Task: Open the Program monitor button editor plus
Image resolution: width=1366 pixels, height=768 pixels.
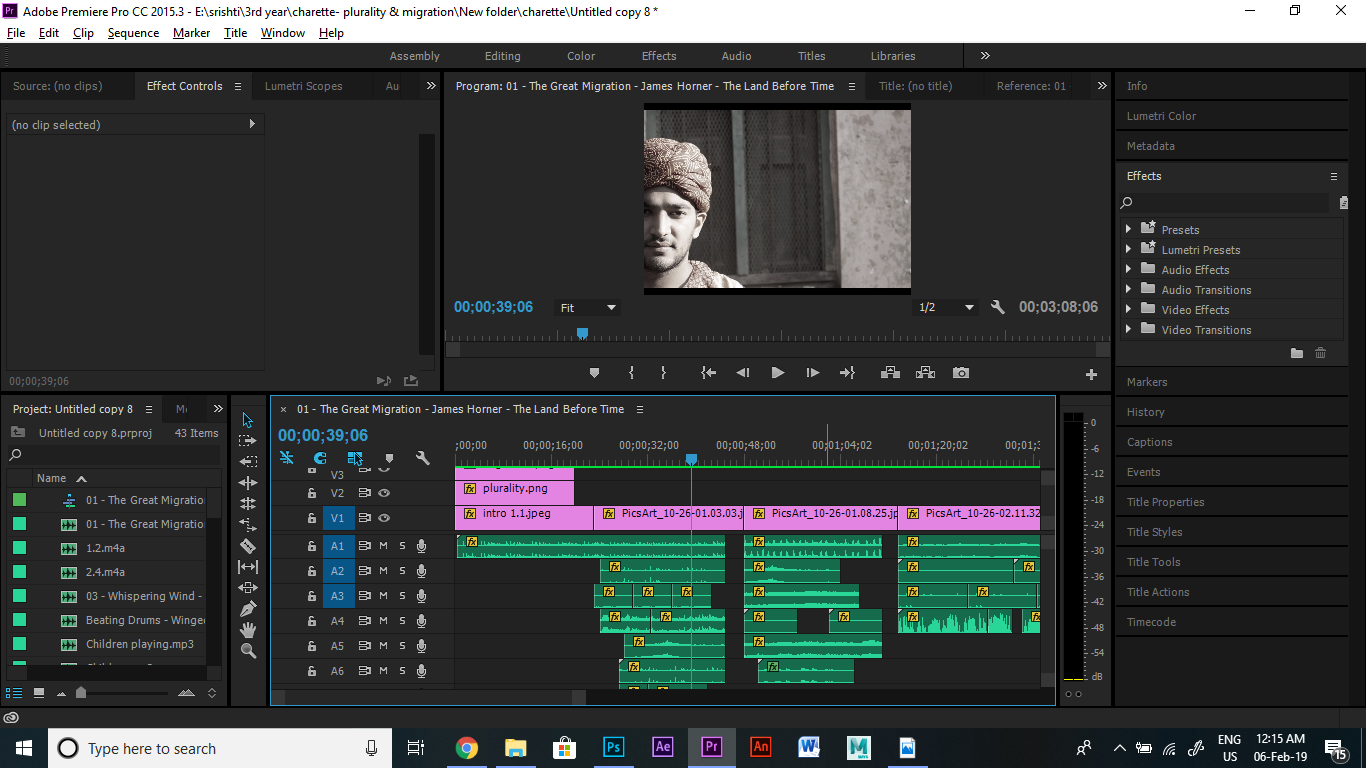Action: click(1091, 375)
